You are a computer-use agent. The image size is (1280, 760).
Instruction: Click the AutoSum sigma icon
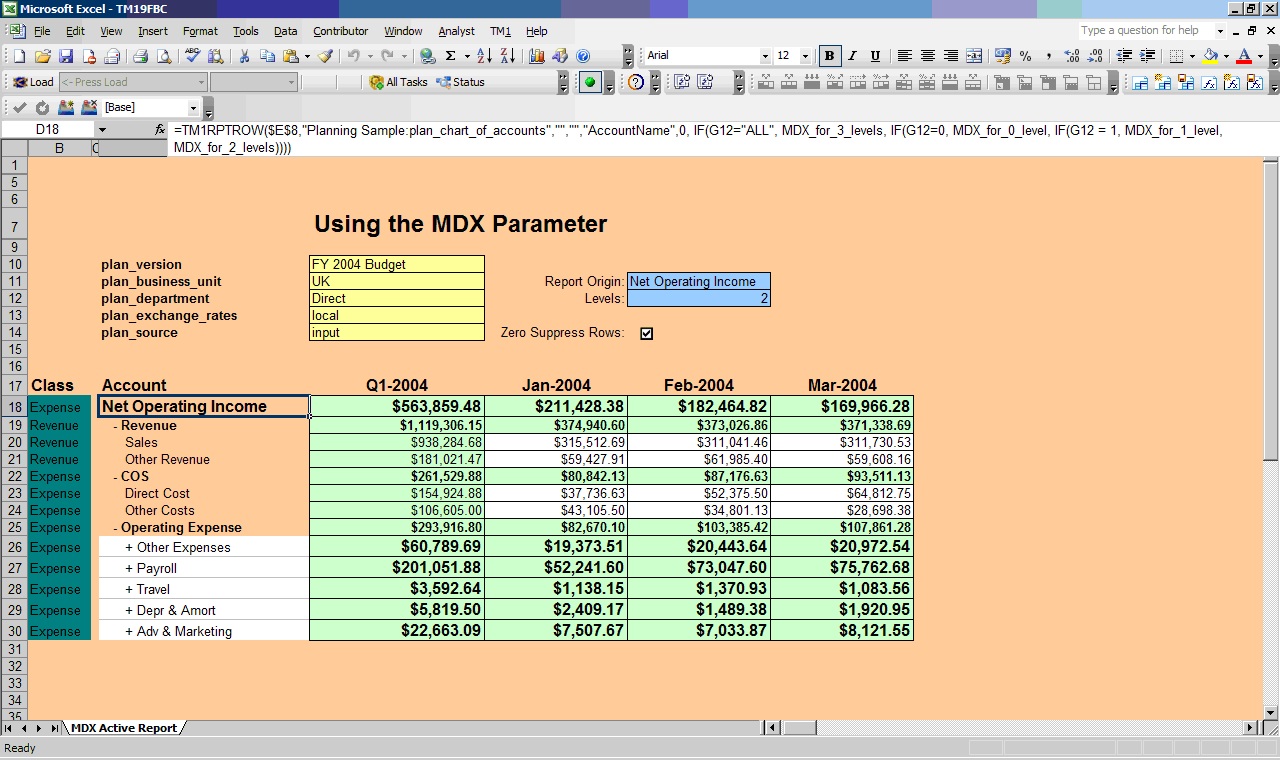pyautogui.click(x=451, y=56)
